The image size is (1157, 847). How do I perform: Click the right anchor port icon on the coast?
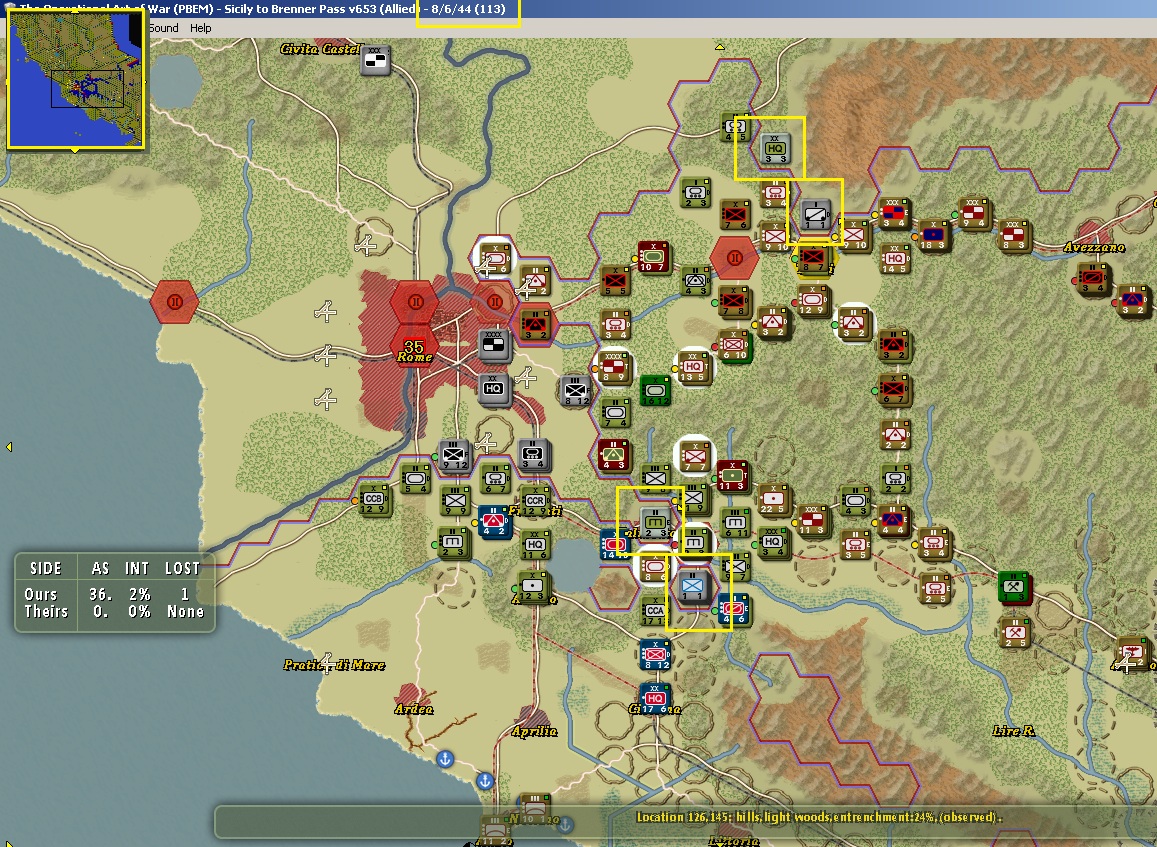pyautogui.click(x=484, y=780)
